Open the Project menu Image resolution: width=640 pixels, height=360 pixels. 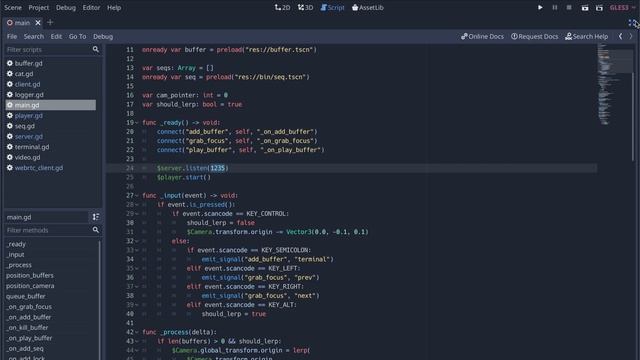pos(39,7)
